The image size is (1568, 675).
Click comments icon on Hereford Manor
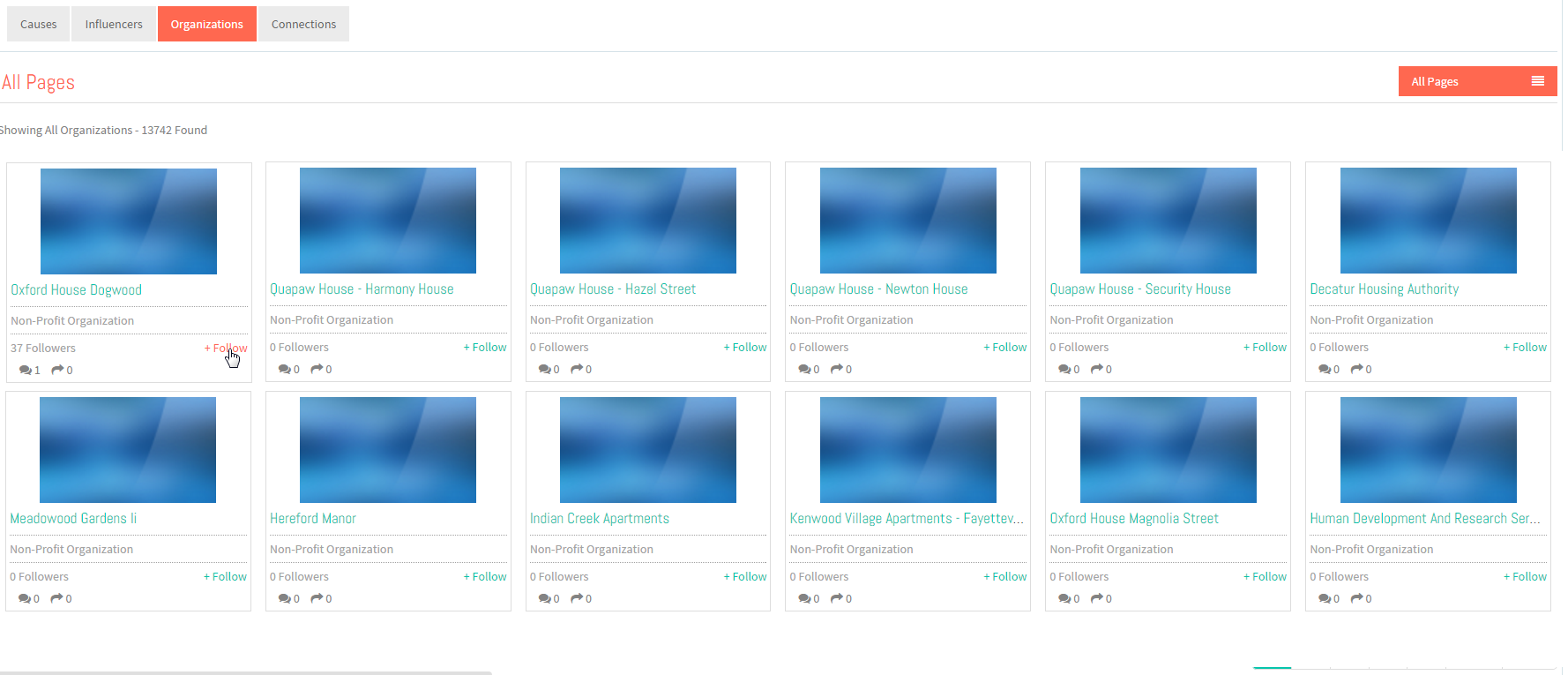click(x=285, y=598)
